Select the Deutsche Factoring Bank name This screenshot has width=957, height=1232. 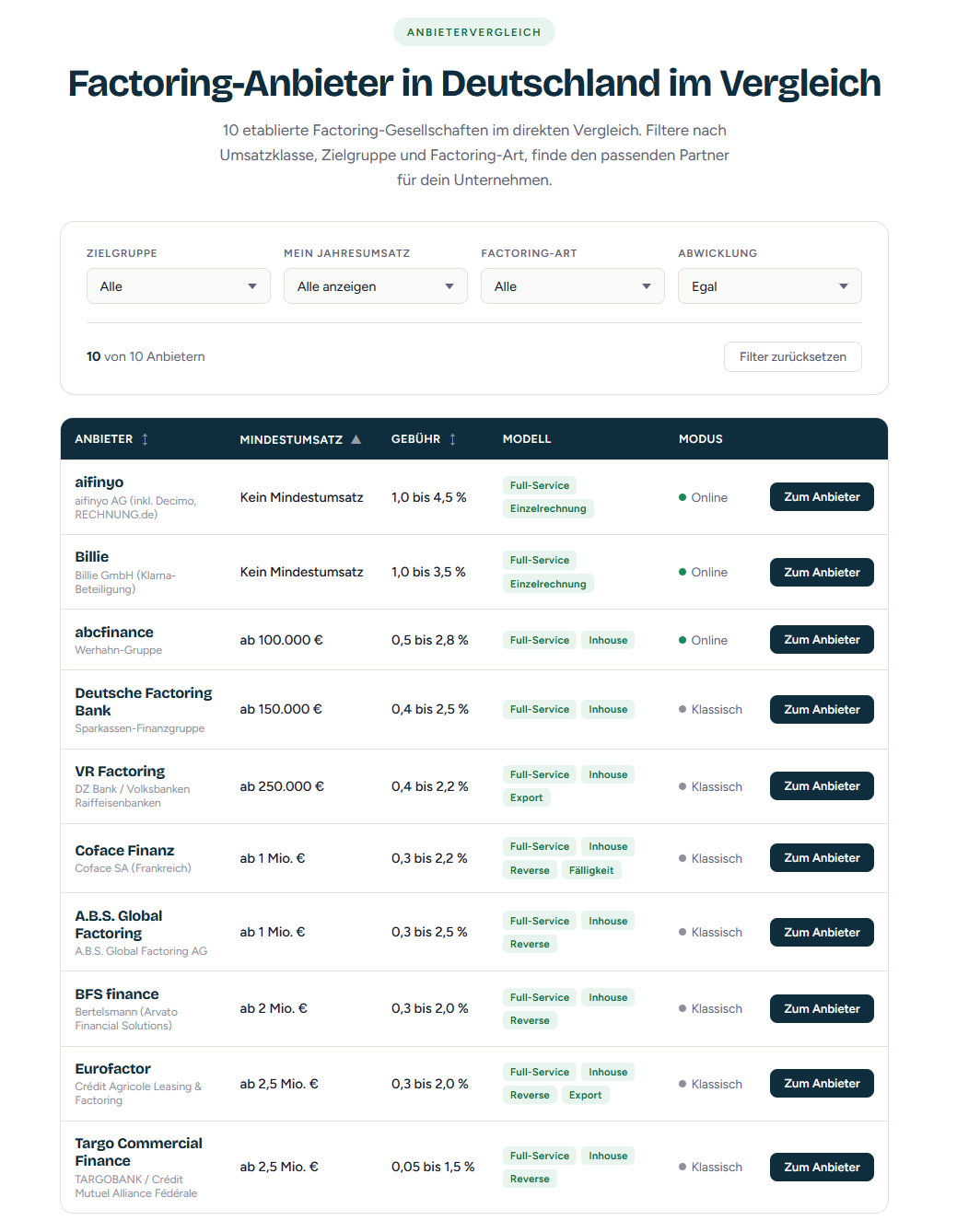pos(144,702)
